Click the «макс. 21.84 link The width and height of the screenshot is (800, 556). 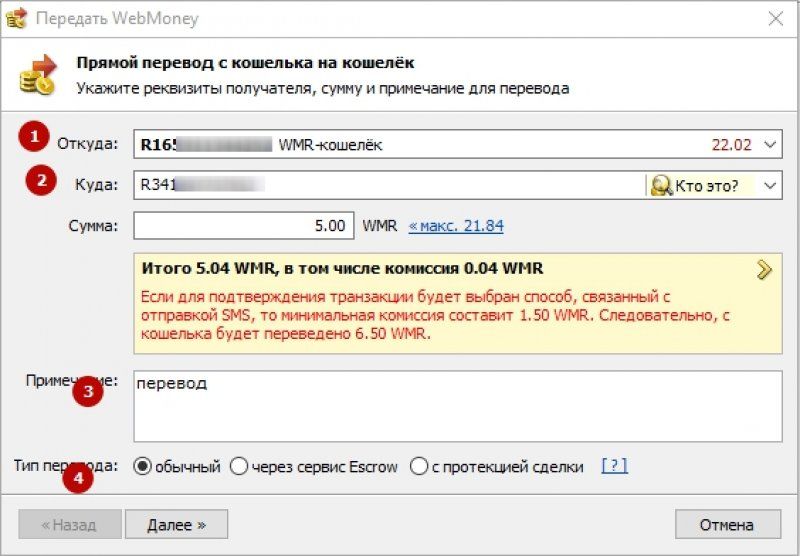[x=456, y=225]
